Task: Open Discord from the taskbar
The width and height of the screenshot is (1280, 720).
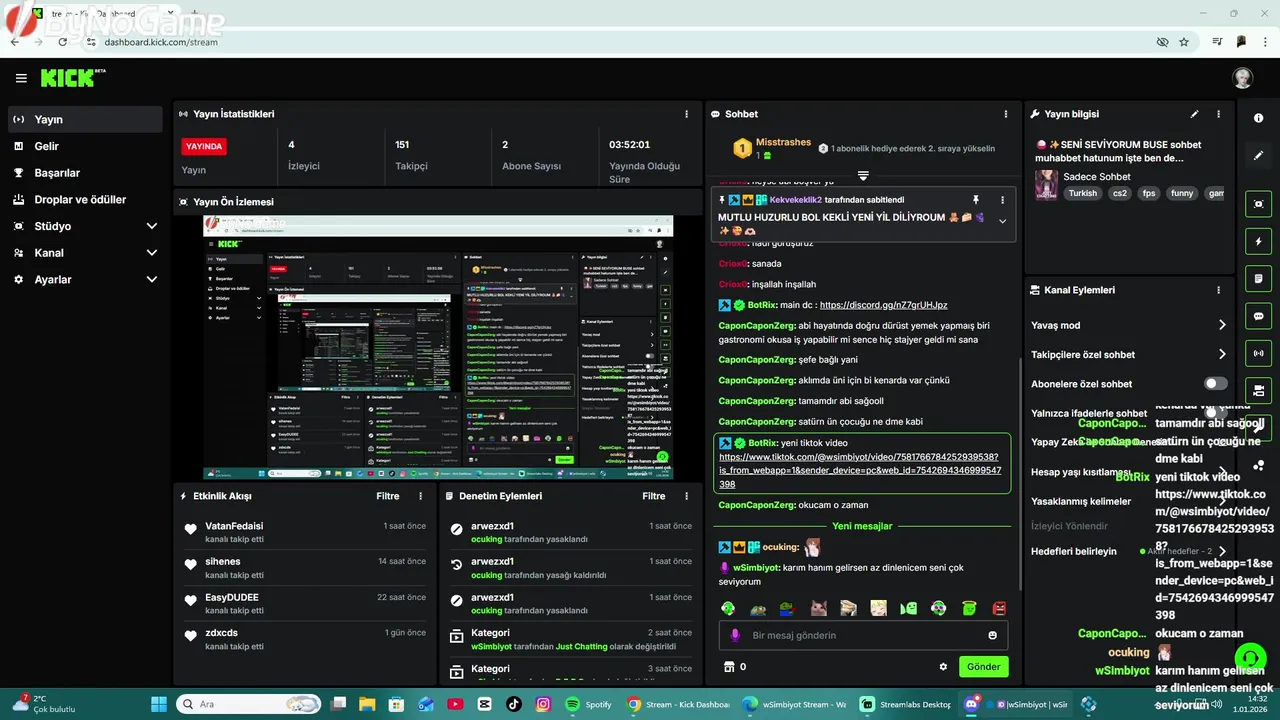Action: pyautogui.click(x=1014, y=704)
